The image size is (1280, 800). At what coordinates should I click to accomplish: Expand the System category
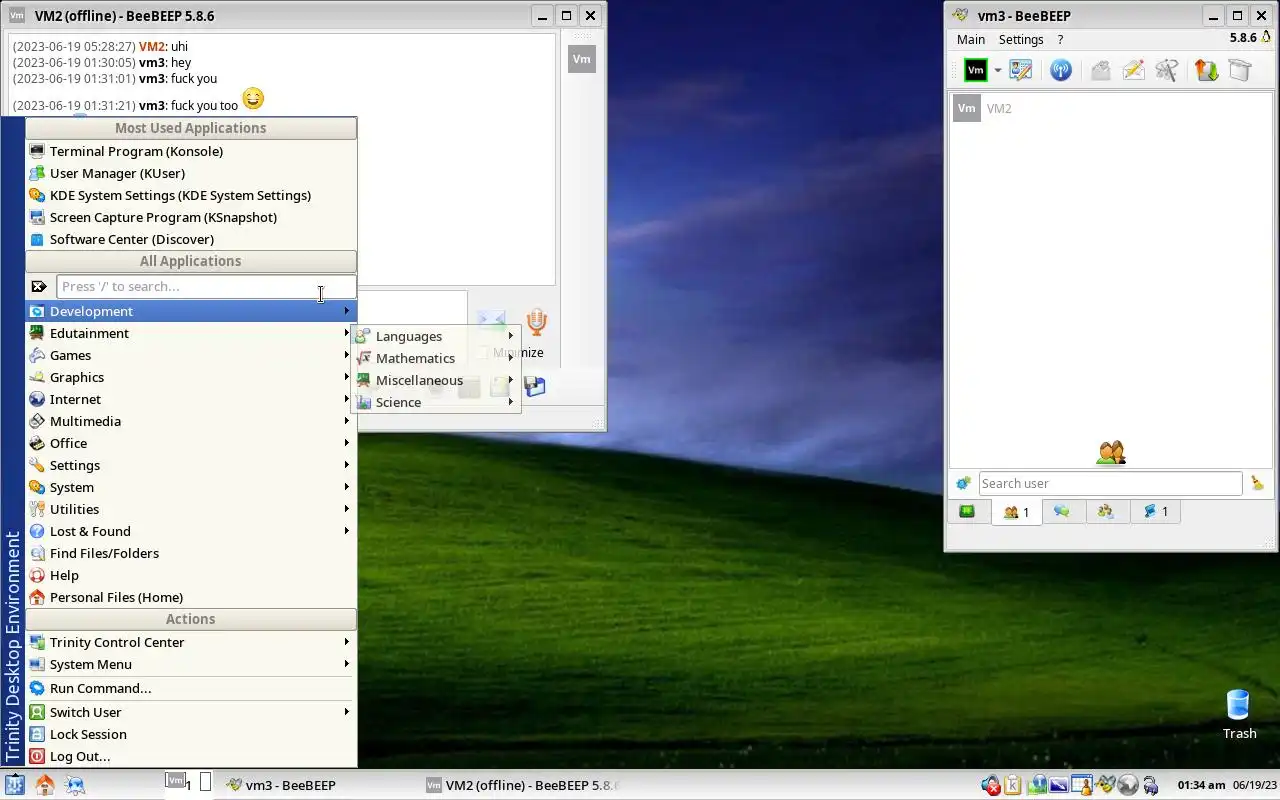click(191, 487)
